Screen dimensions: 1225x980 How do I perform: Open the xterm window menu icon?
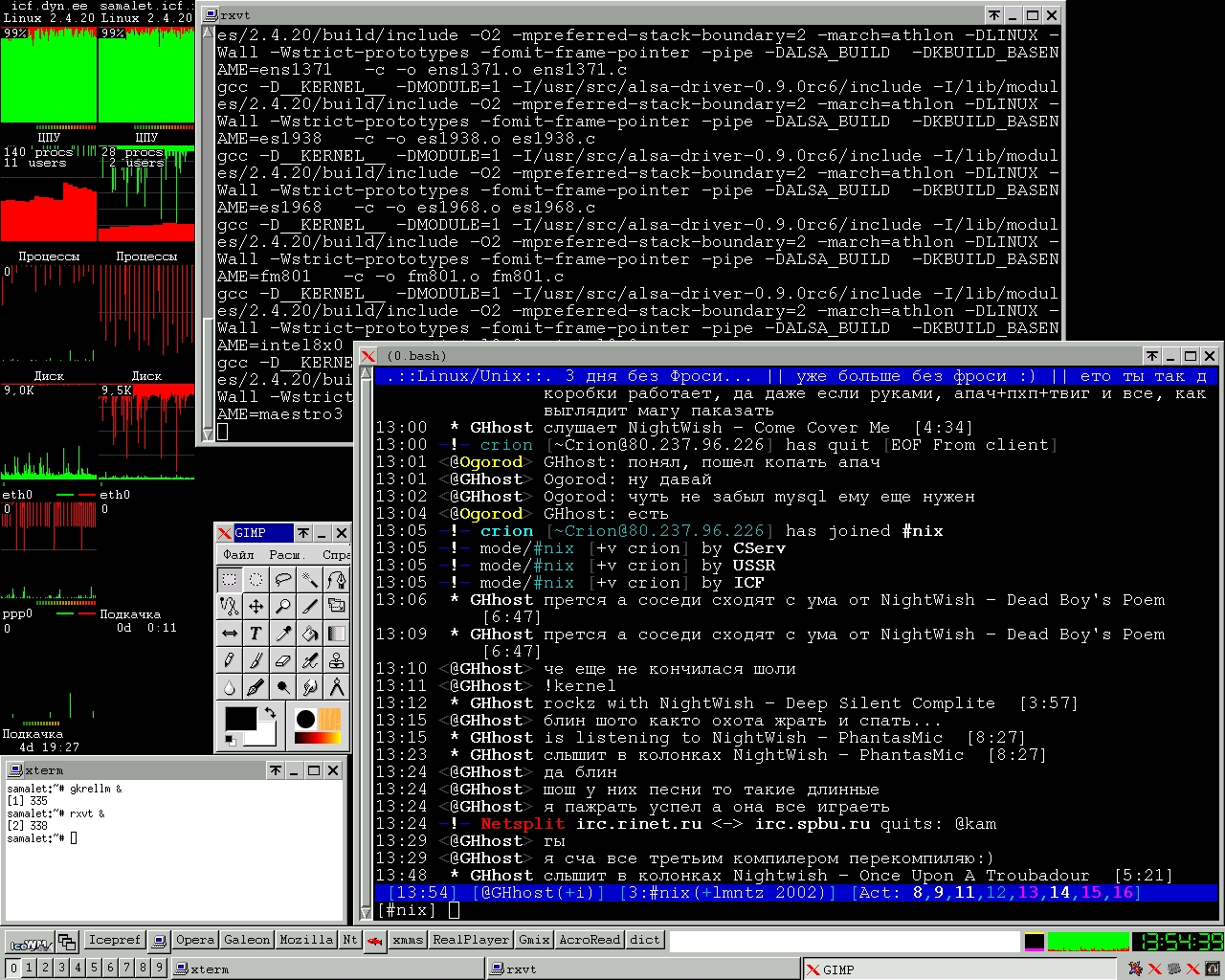[x=15, y=770]
